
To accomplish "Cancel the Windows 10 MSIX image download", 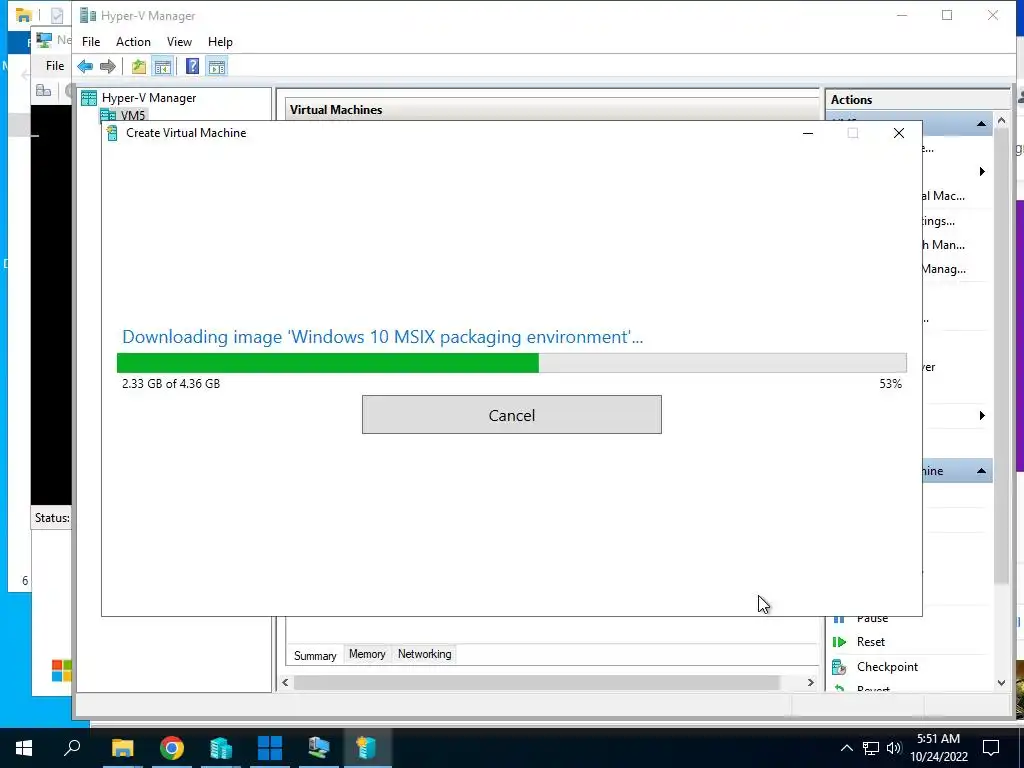I will pyautogui.click(x=511, y=415).
